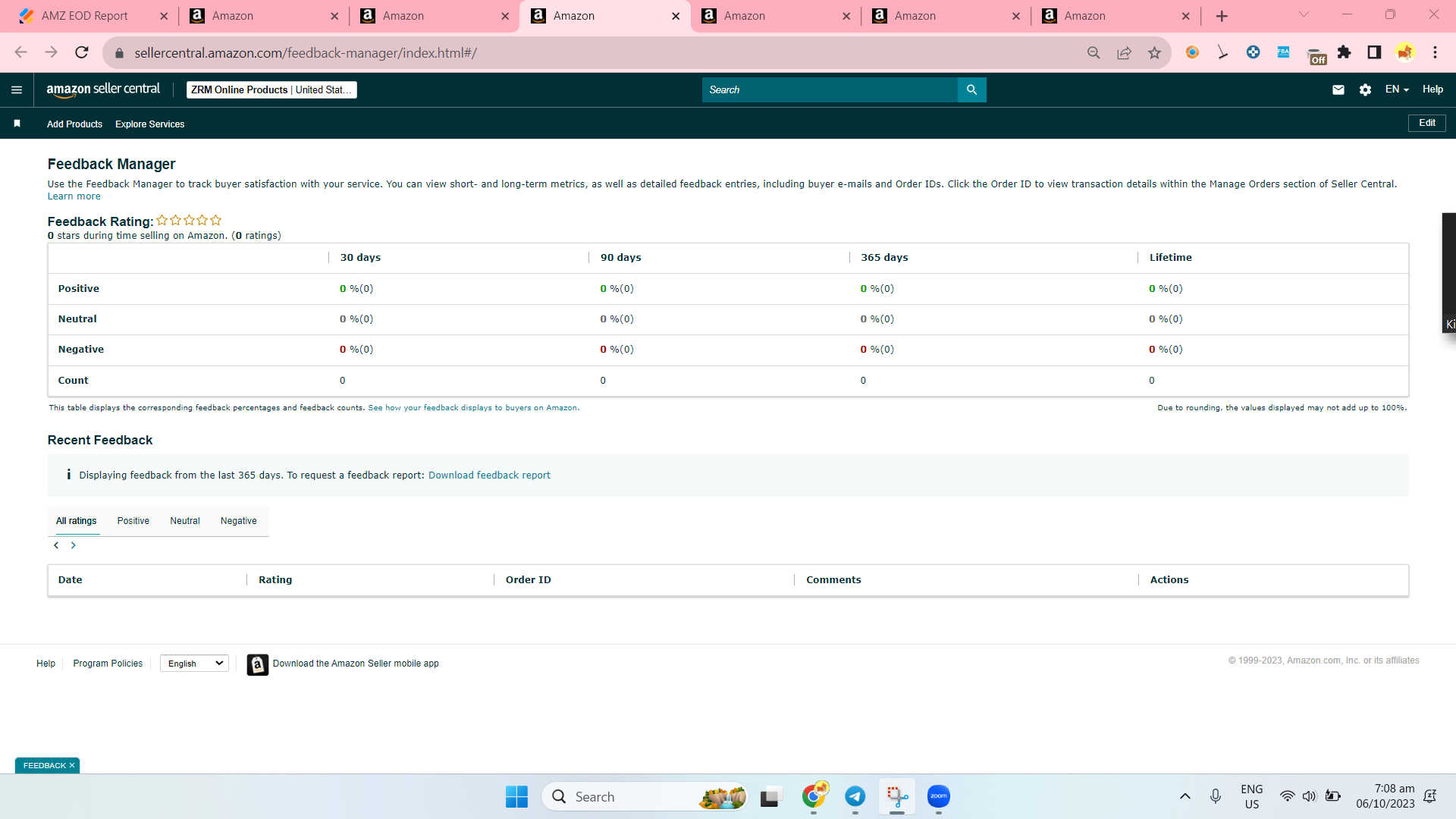Screen dimensions: 1456x819
Task: Open Chrome three-dot menu
Action: coord(1435,52)
